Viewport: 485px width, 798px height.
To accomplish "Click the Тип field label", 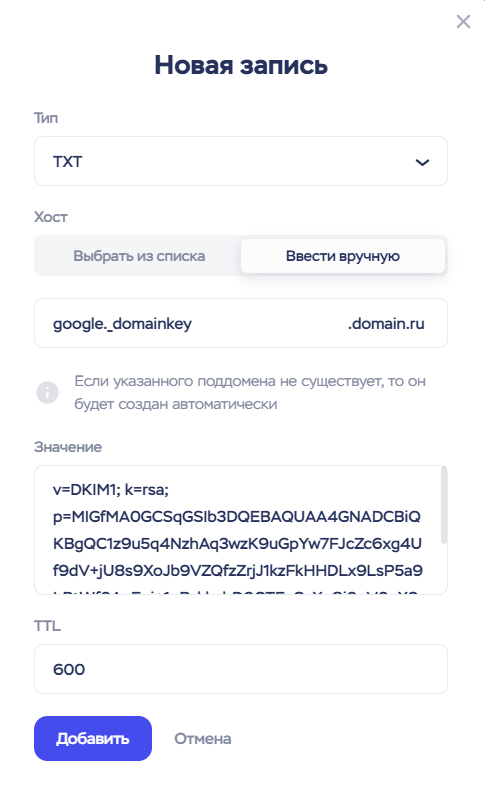I will pyautogui.click(x=46, y=118).
